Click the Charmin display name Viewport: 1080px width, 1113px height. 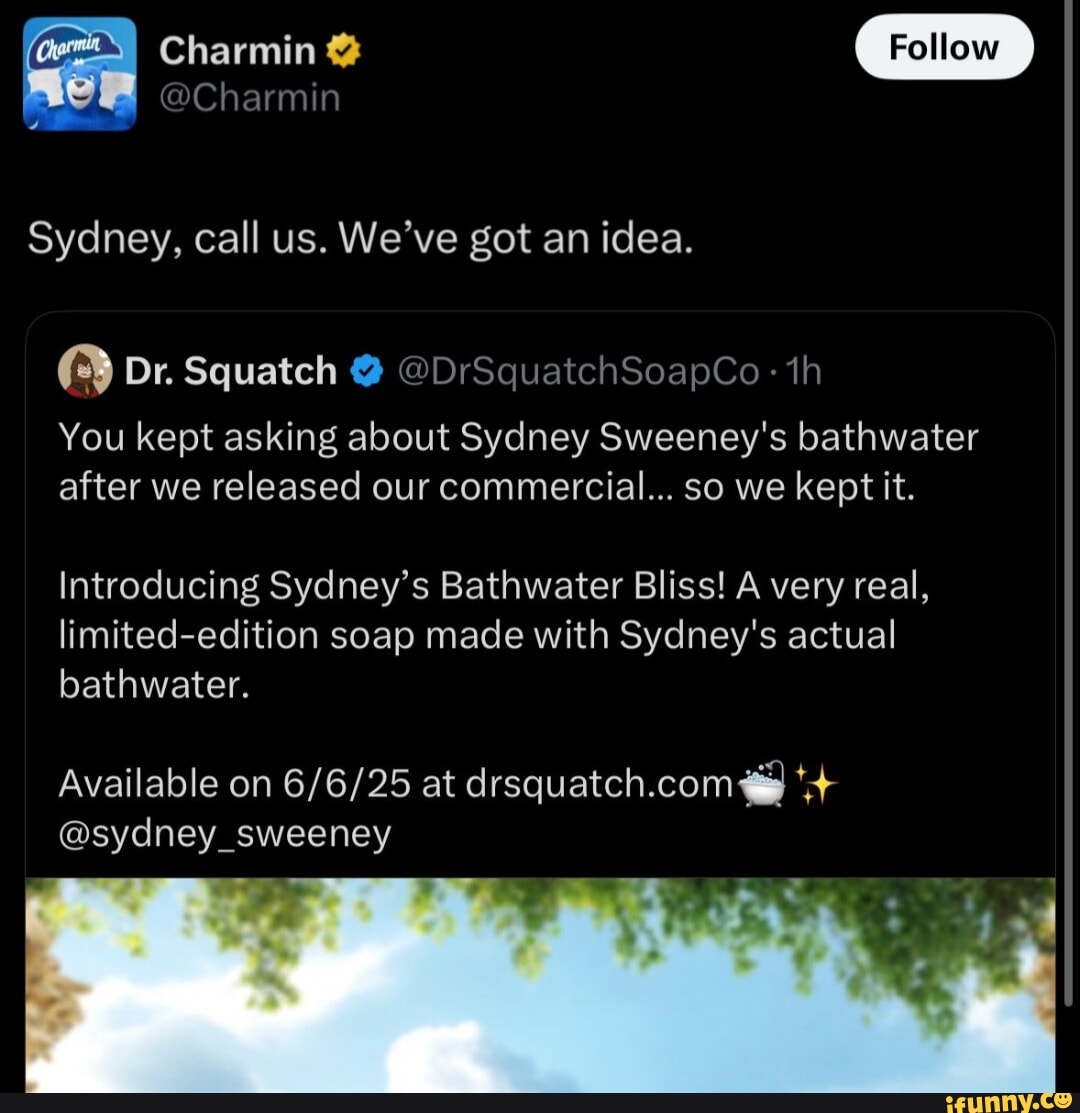pos(236,50)
